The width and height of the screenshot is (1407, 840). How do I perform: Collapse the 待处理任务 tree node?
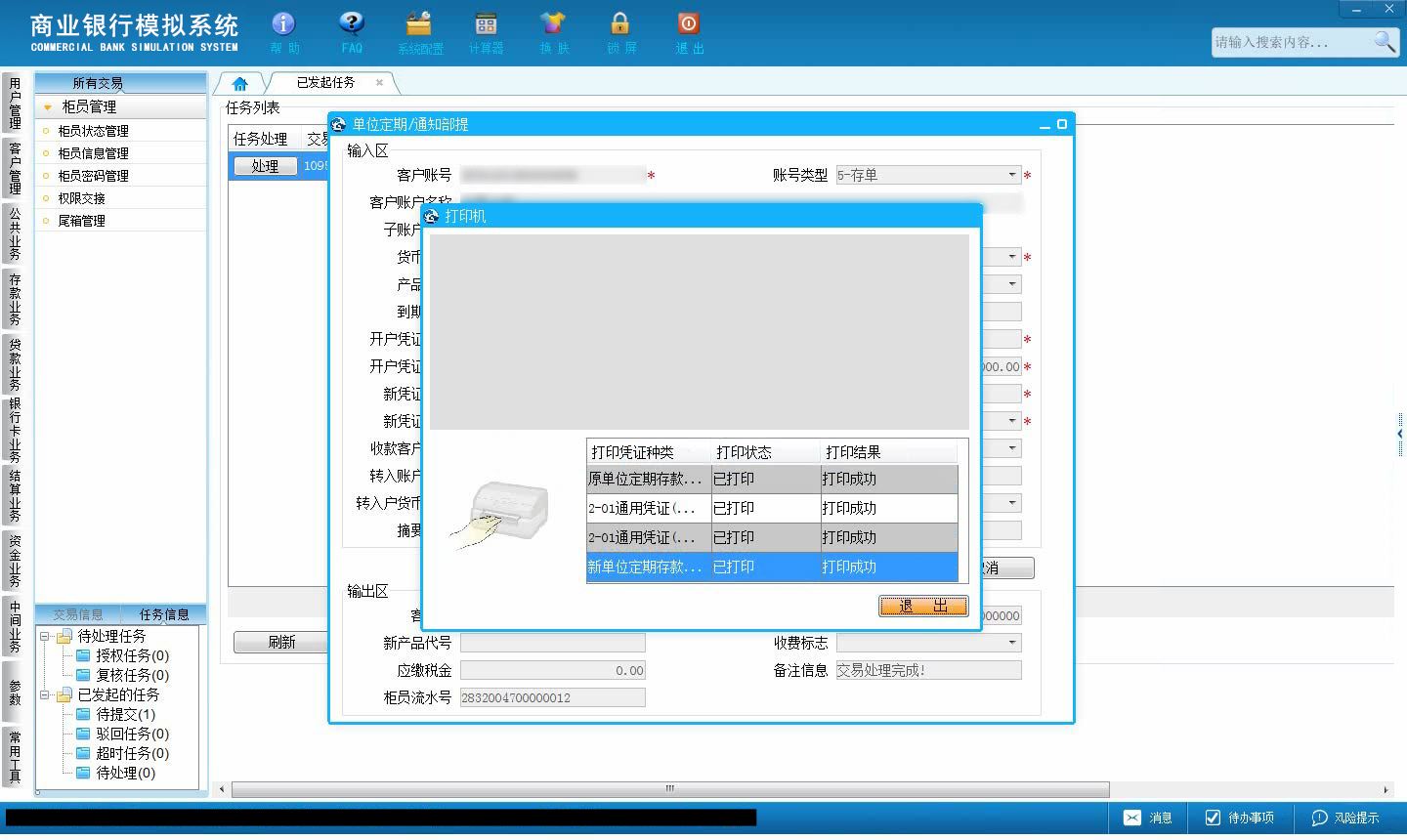tap(45, 636)
